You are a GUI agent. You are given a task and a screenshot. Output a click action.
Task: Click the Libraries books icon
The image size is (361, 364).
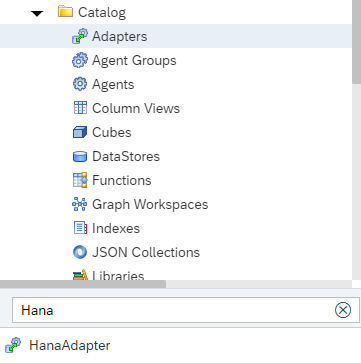tap(80, 275)
